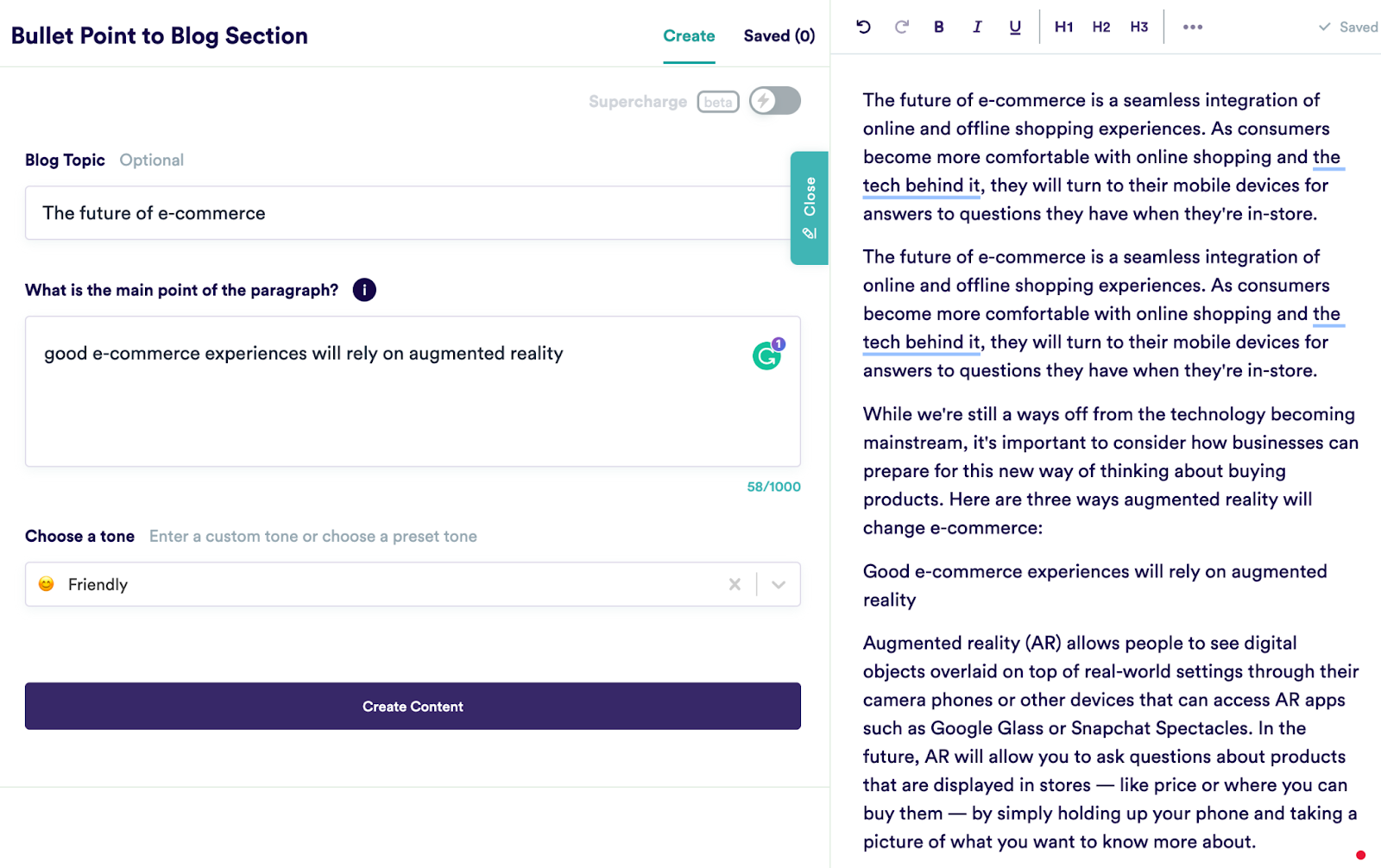Click the friendly smiley emoji icon

47,584
